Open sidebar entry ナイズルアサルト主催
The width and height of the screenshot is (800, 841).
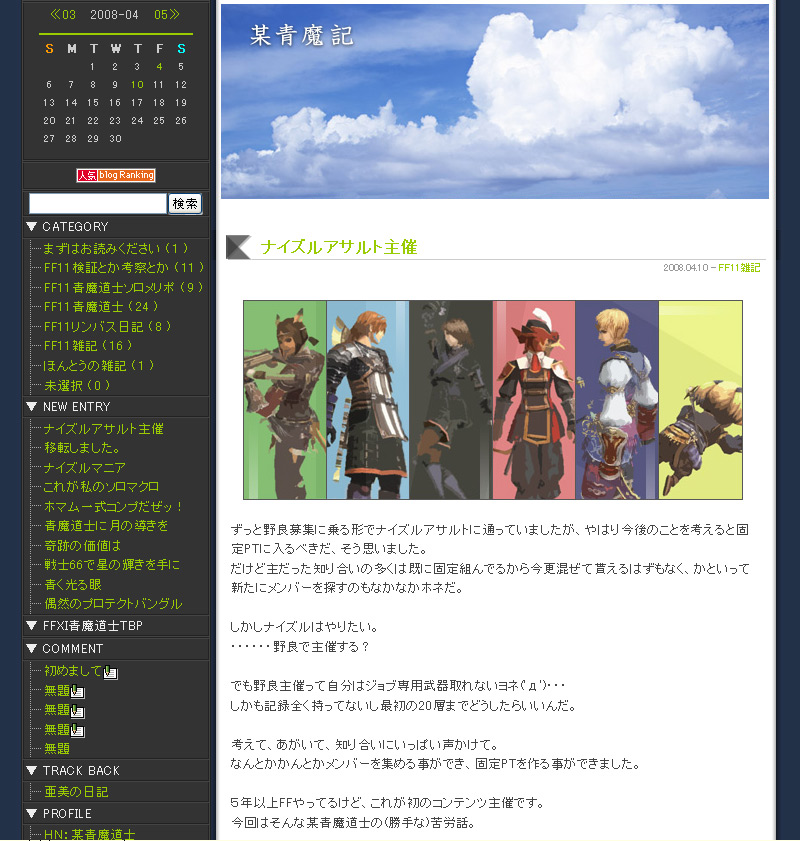pyautogui.click(x=103, y=429)
